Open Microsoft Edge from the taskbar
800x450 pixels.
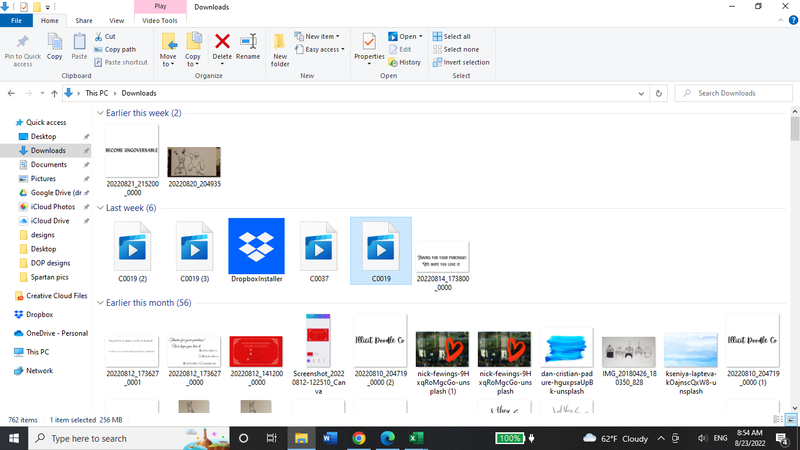(x=387, y=438)
